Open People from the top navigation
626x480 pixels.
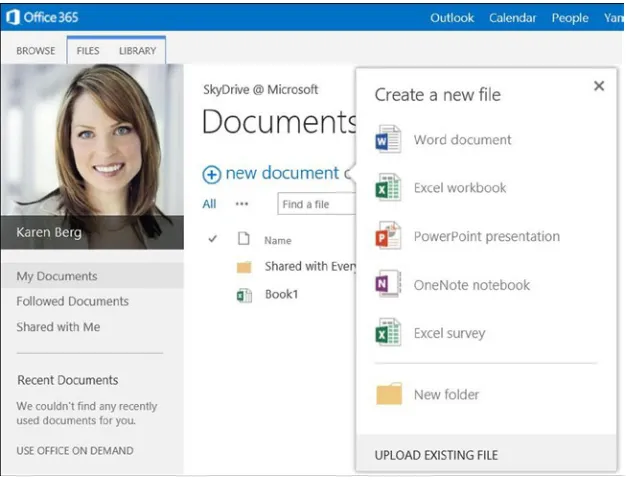click(570, 18)
